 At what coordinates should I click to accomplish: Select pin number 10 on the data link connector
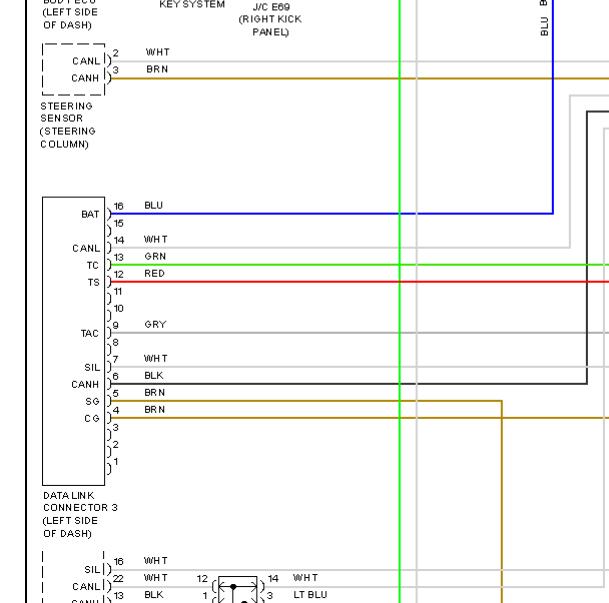pos(118,308)
